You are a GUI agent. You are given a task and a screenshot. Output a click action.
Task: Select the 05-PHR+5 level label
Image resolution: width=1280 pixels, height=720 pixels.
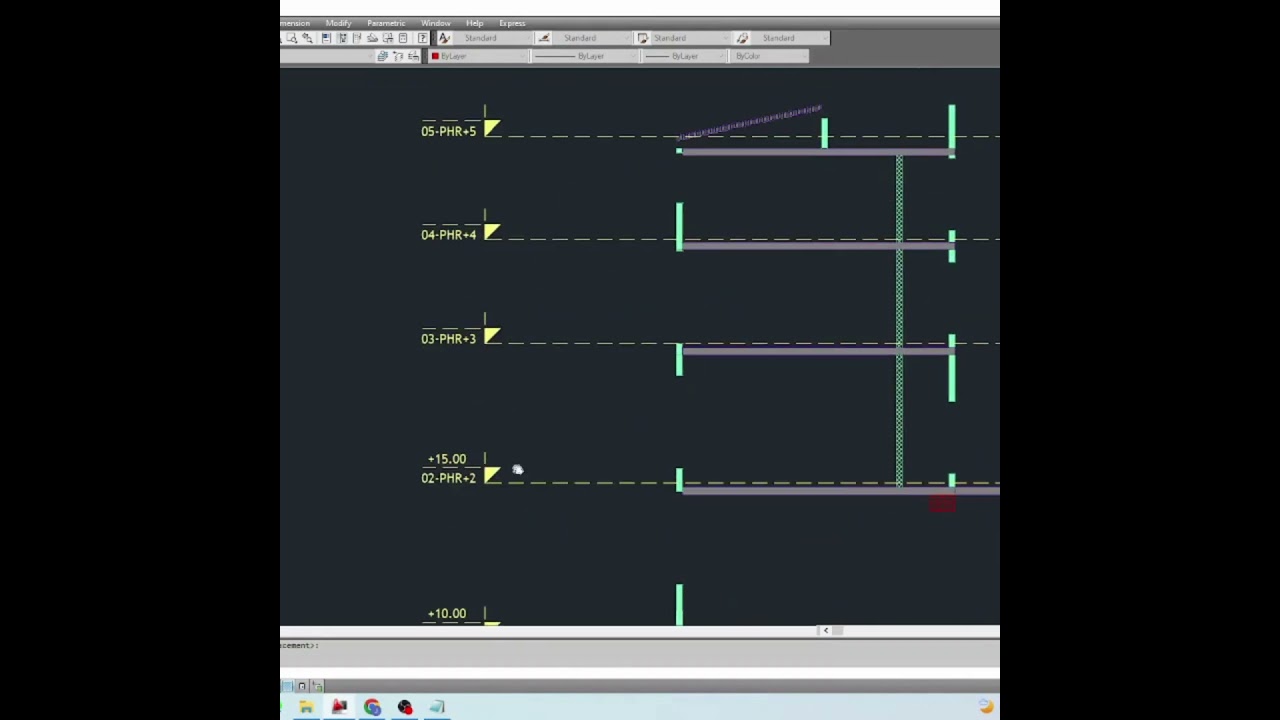pos(448,131)
